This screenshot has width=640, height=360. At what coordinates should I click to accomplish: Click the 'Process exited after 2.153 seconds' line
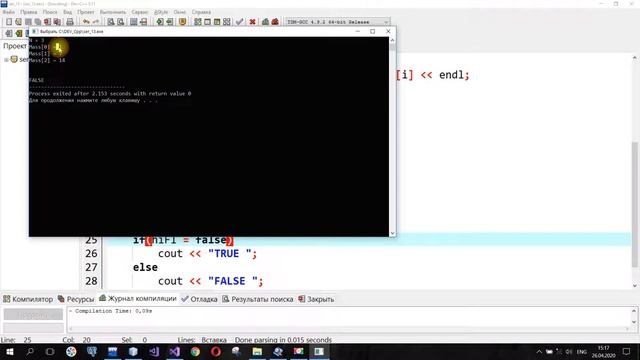coord(110,93)
